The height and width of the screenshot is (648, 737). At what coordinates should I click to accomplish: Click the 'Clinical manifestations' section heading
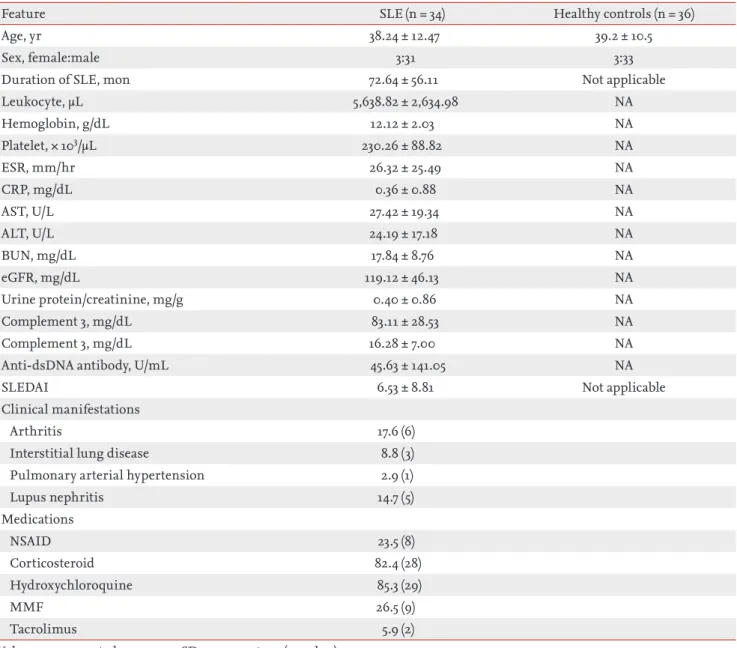point(71,409)
